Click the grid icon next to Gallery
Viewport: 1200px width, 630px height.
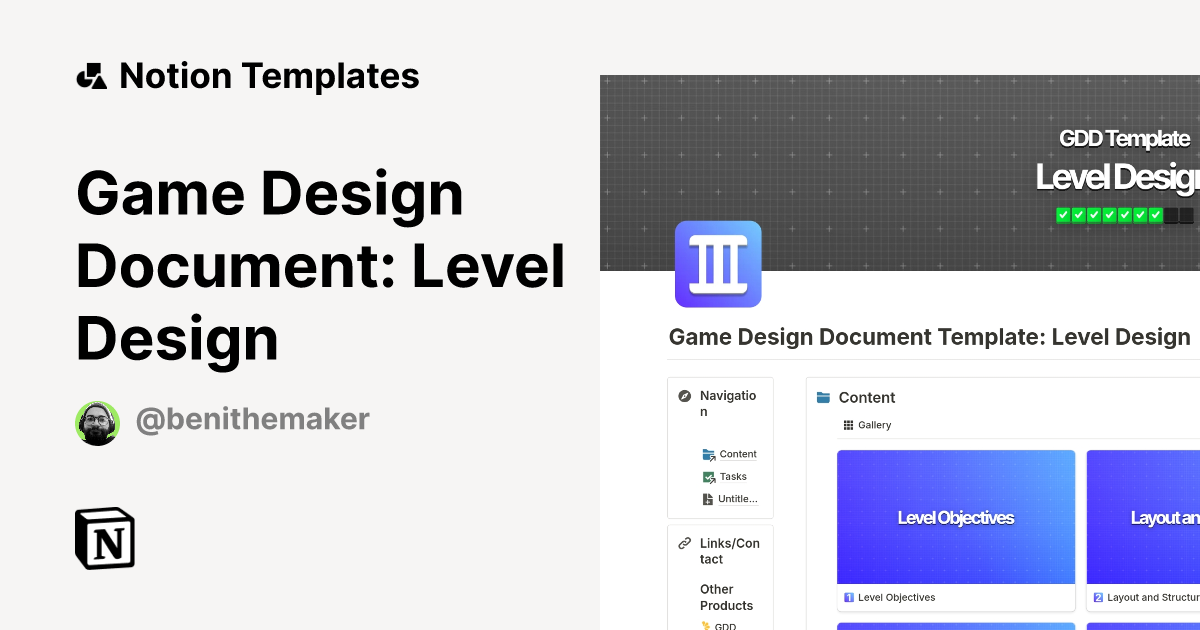(x=846, y=424)
